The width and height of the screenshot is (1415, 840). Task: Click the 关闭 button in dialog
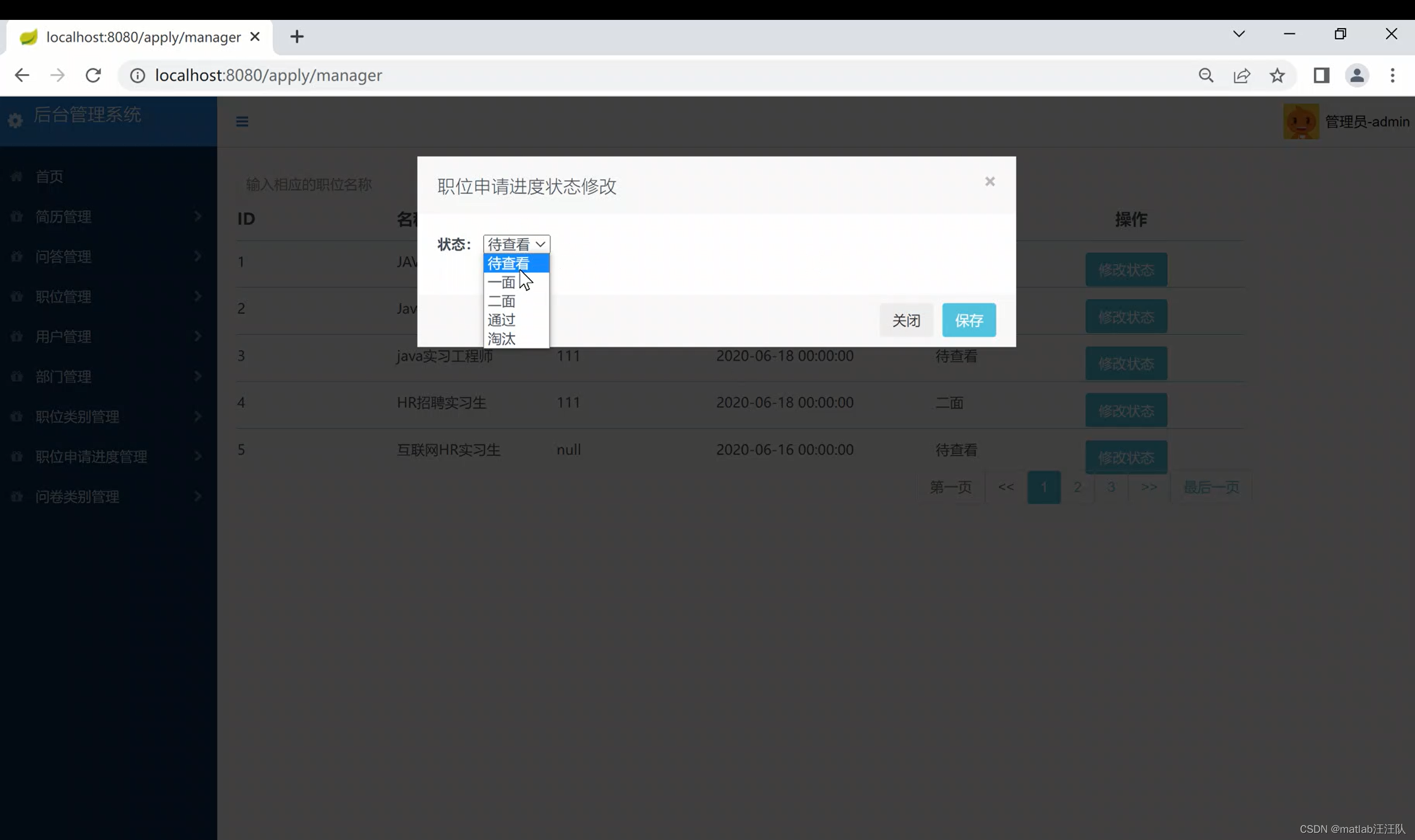point(905,321)
